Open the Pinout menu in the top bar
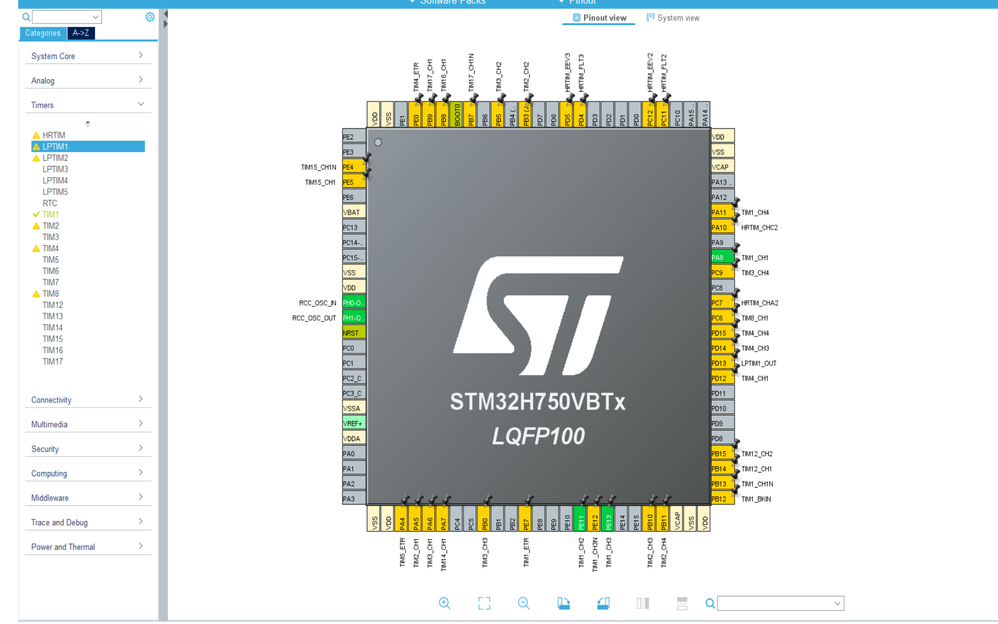The image size is (998, 624). coord(578,3)
